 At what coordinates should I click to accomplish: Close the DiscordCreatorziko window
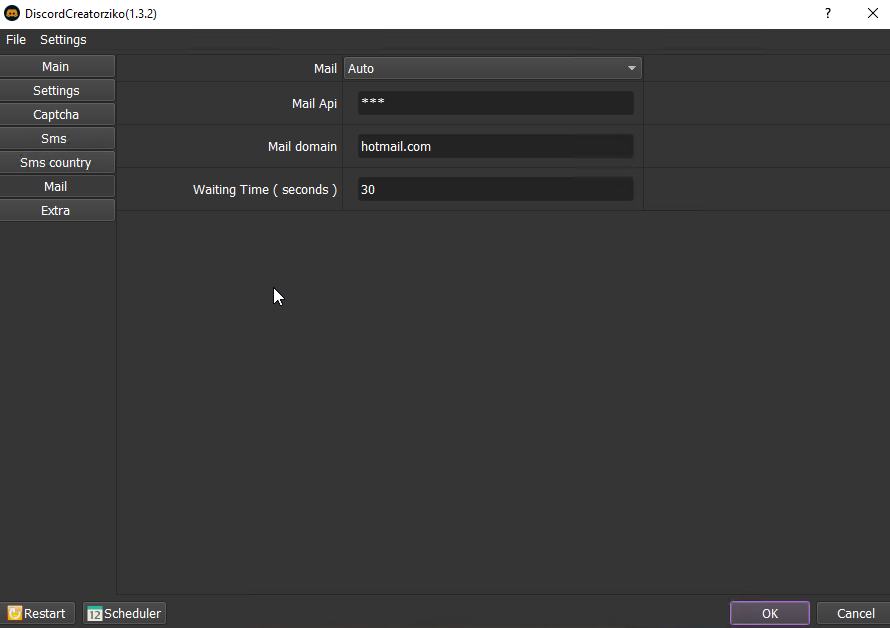coord(873,14)
